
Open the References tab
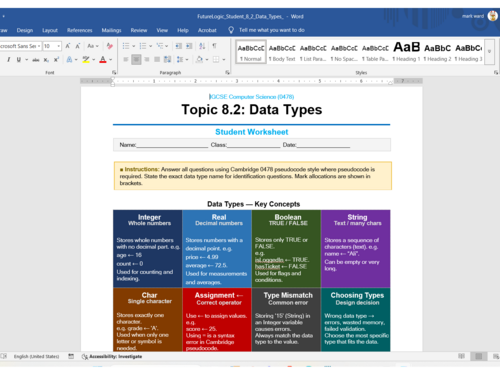point(79,30)
